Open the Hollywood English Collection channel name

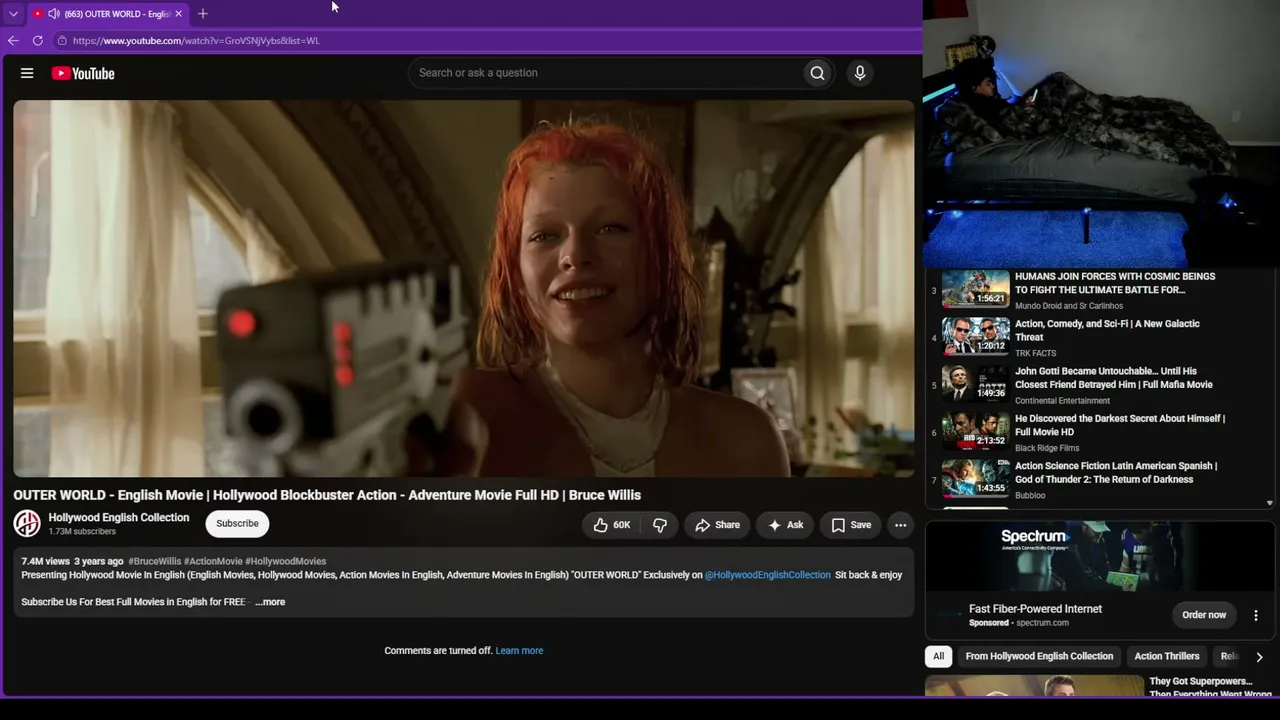click(x=119, y=517)
